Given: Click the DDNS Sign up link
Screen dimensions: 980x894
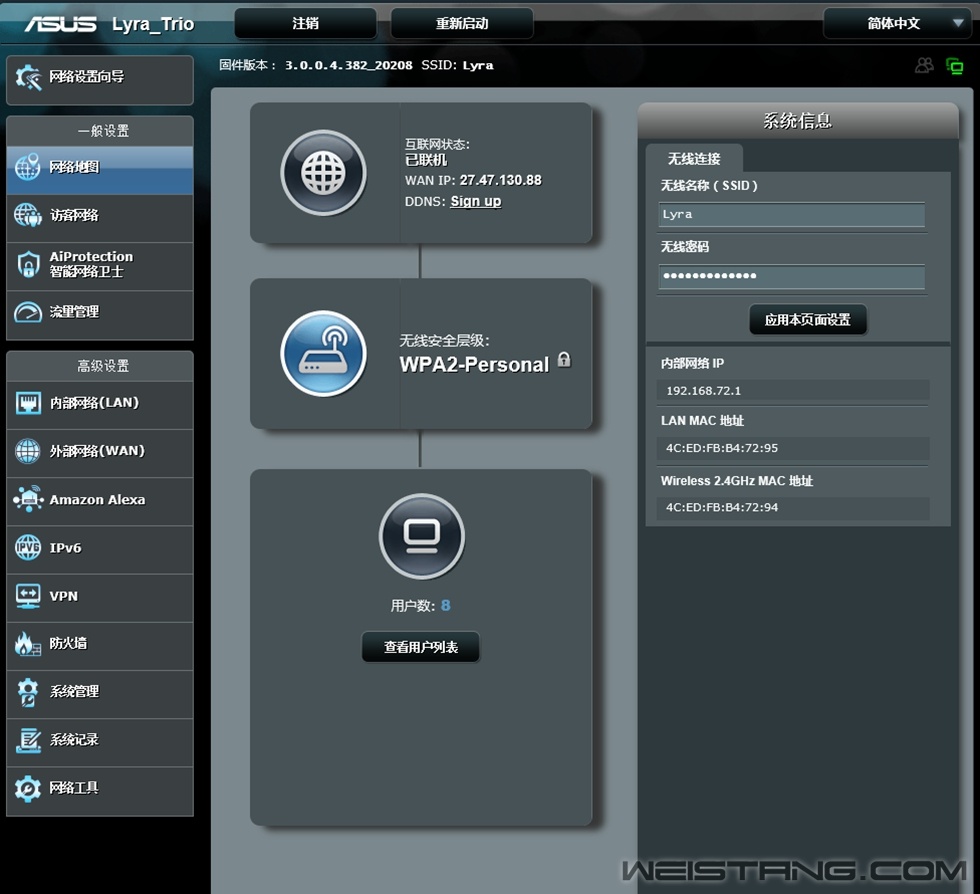Looking at the screenshot, I should point(475,201).
